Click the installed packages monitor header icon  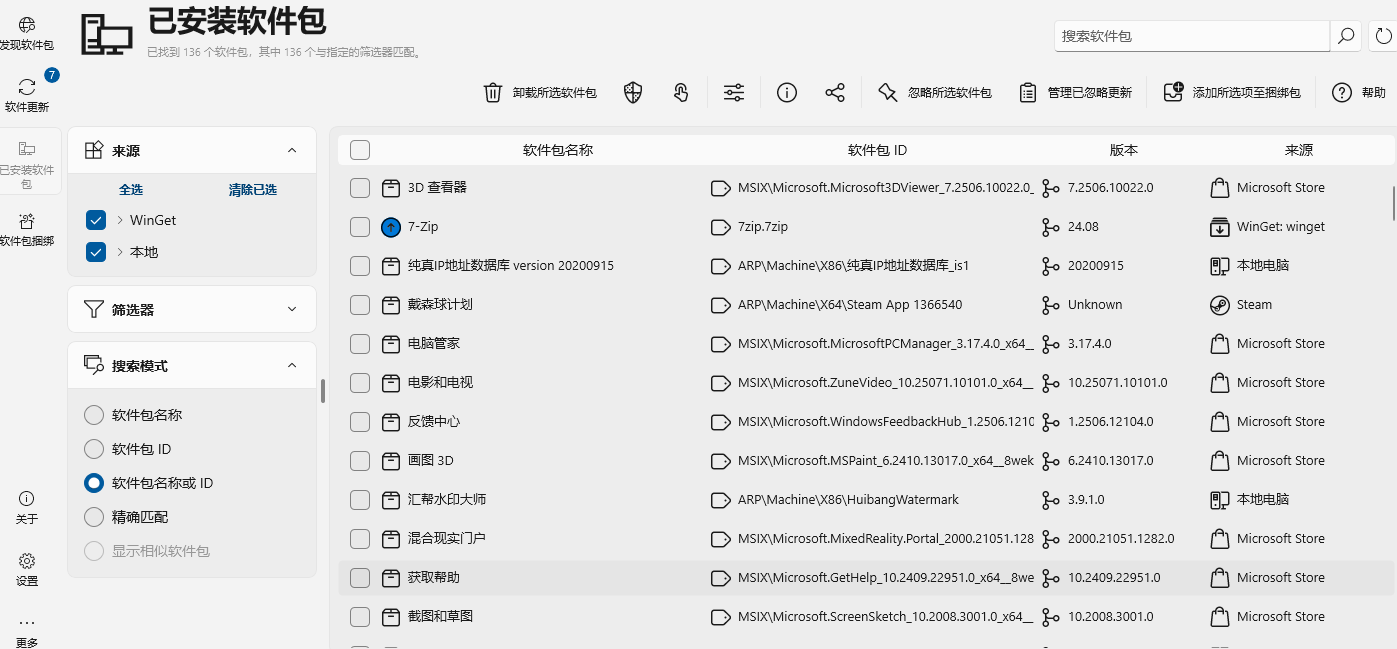[106, 35]
